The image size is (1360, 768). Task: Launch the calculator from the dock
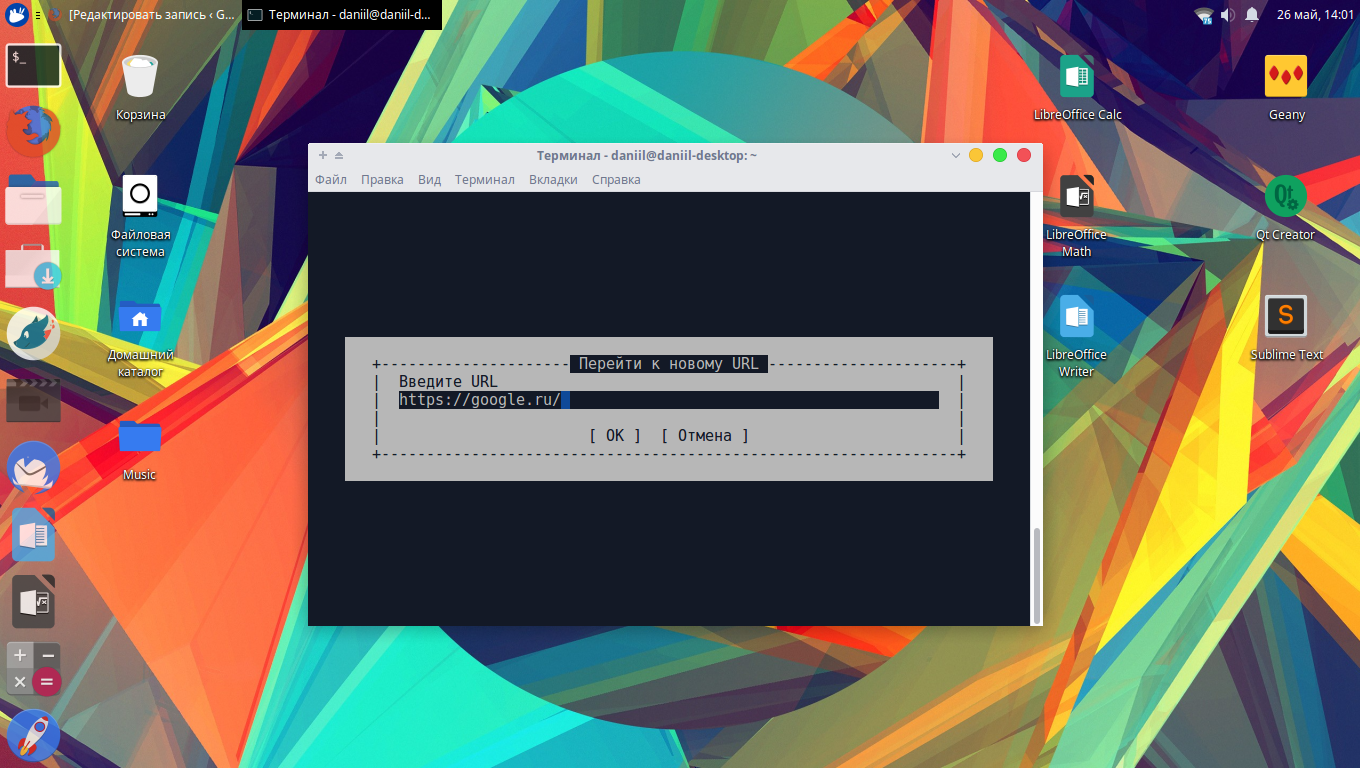pos(34,669)
